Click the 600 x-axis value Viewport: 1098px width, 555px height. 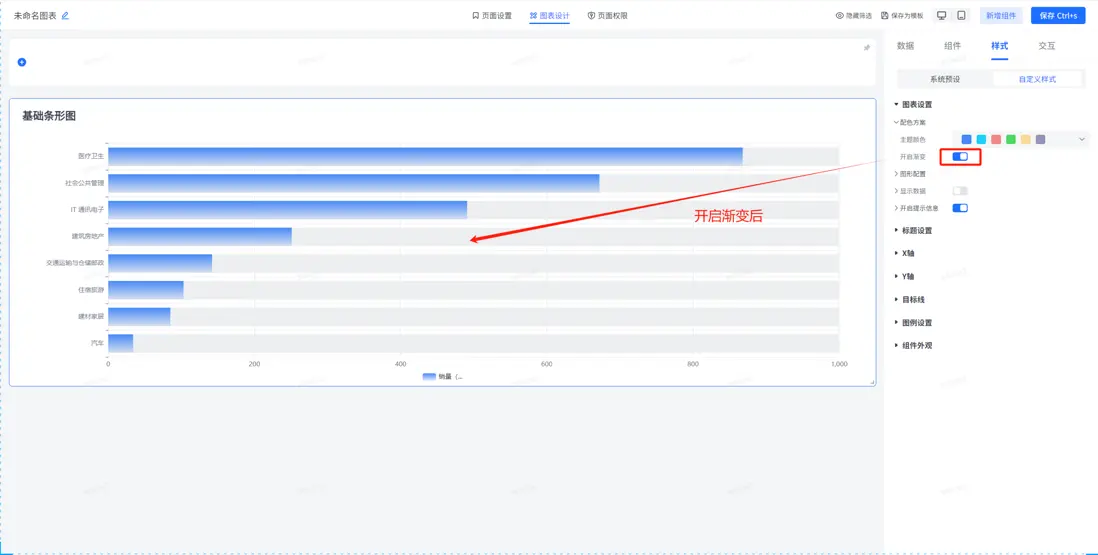547,364
